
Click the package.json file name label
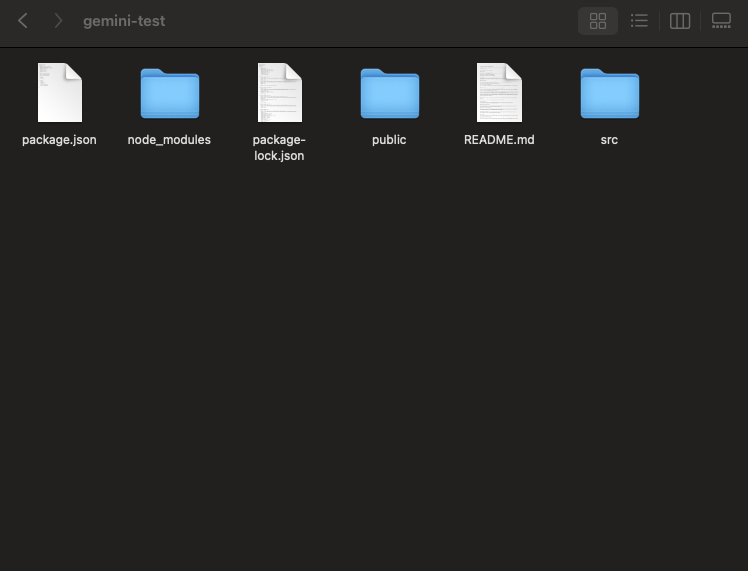click(x=59, y=140)
